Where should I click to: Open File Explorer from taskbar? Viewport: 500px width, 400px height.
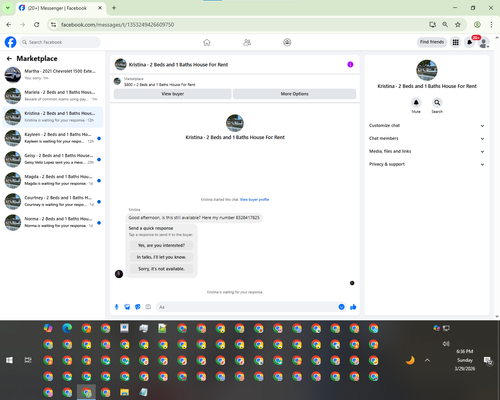click(x=124, y=392)
